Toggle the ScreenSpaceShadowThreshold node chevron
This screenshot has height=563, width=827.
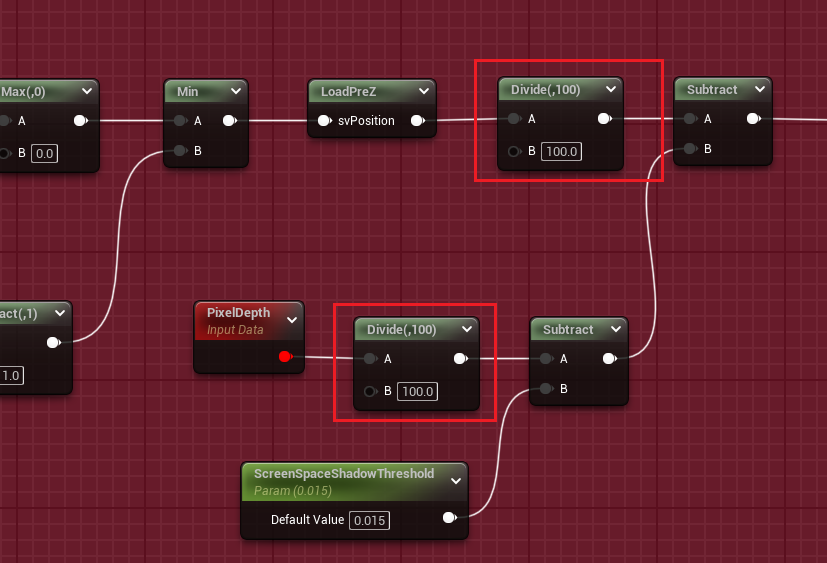pyautogui.click(x=456, y=481)
